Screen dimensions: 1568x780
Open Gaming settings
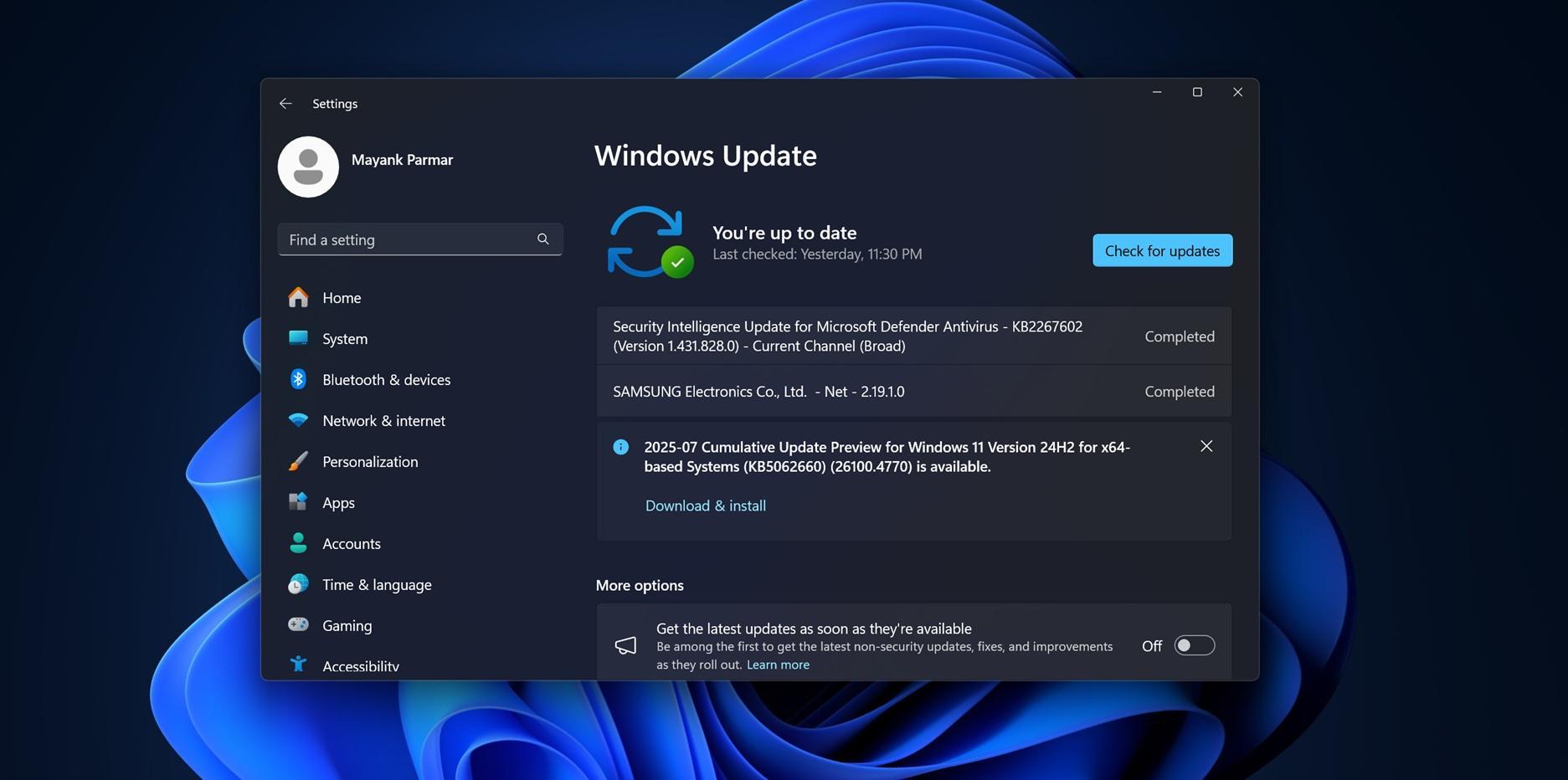[347, 624]
